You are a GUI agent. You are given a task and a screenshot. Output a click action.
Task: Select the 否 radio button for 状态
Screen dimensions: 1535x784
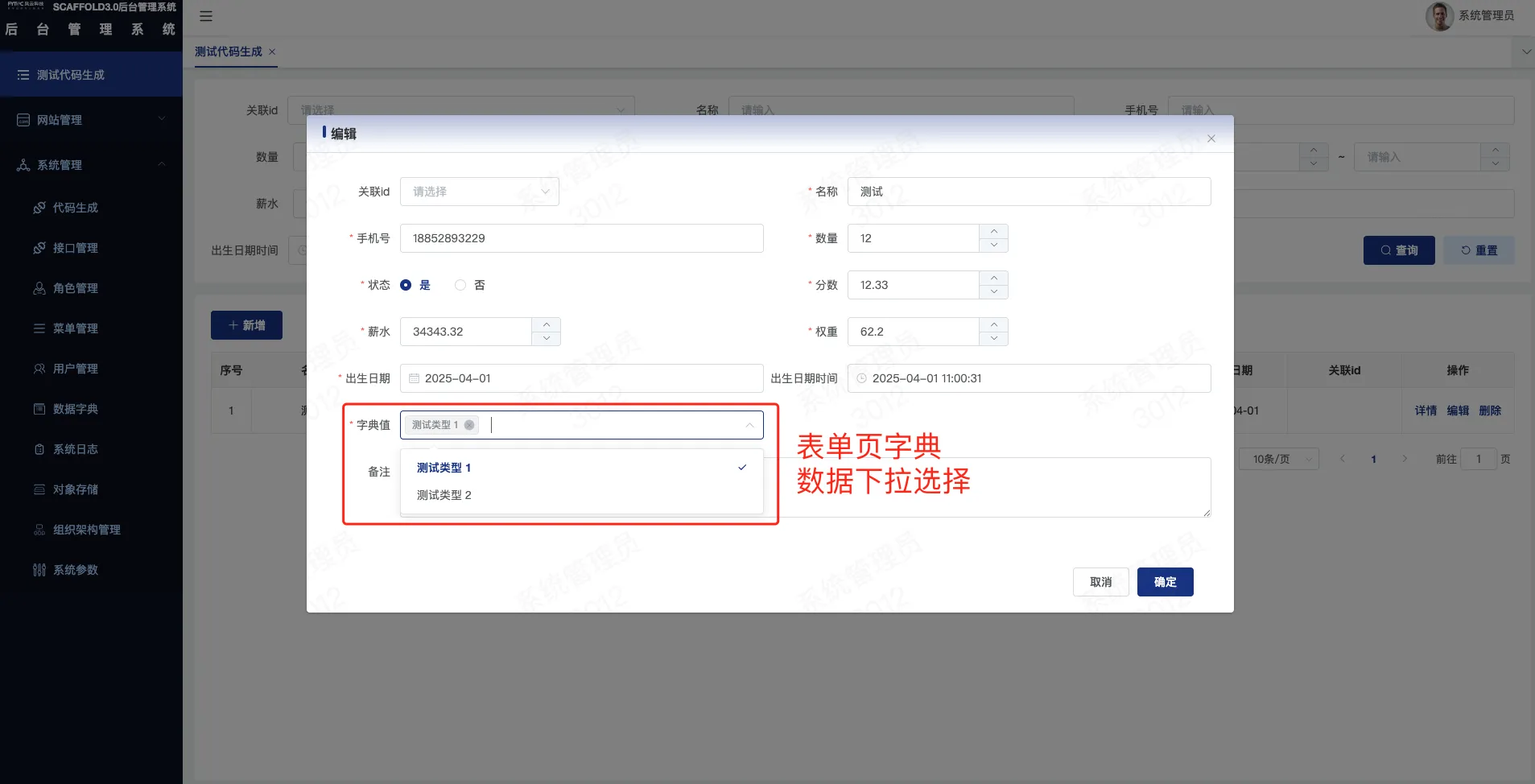(460, 285)
